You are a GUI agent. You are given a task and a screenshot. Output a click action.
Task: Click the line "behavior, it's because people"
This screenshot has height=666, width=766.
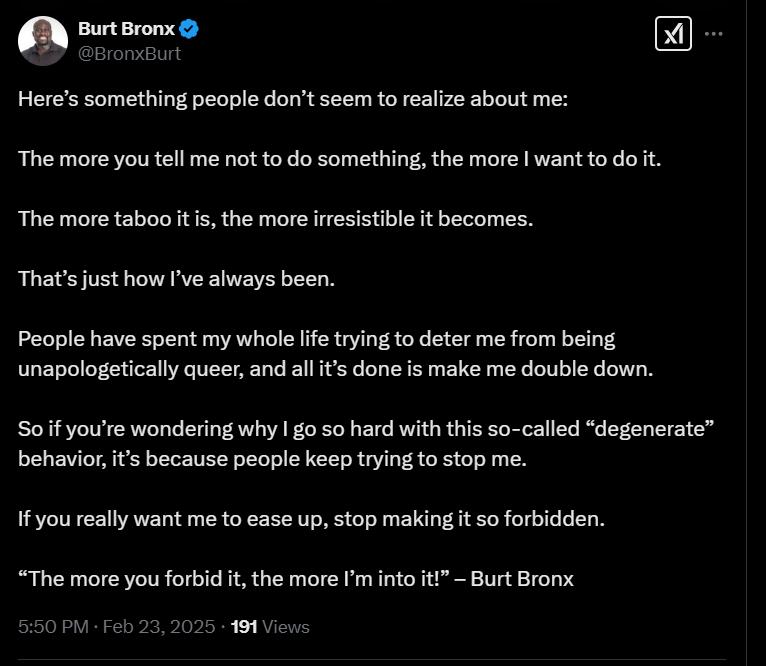click(x=272, y=459)
